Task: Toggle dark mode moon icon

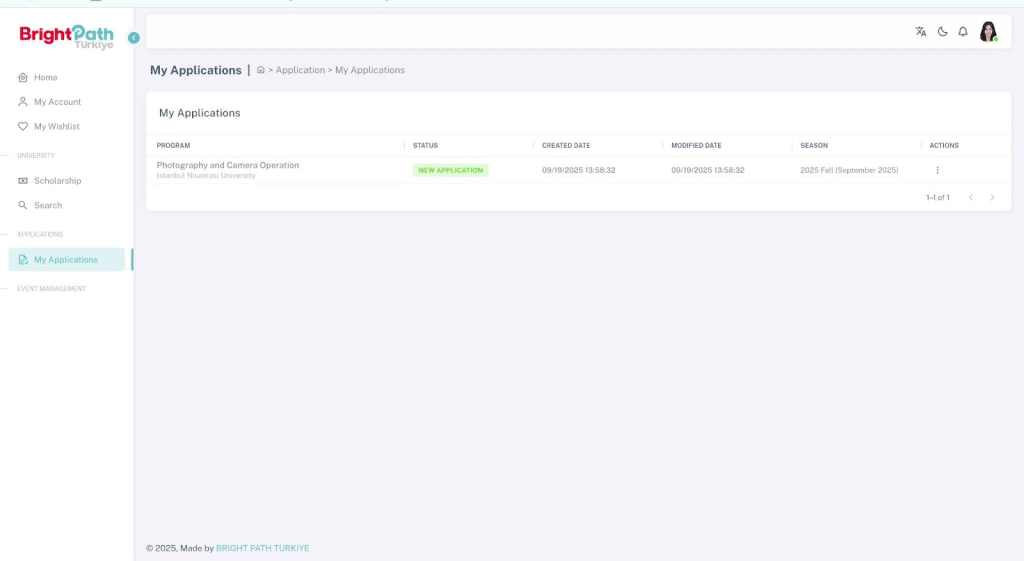Action: pyautogui.click(x=942, y=32)
